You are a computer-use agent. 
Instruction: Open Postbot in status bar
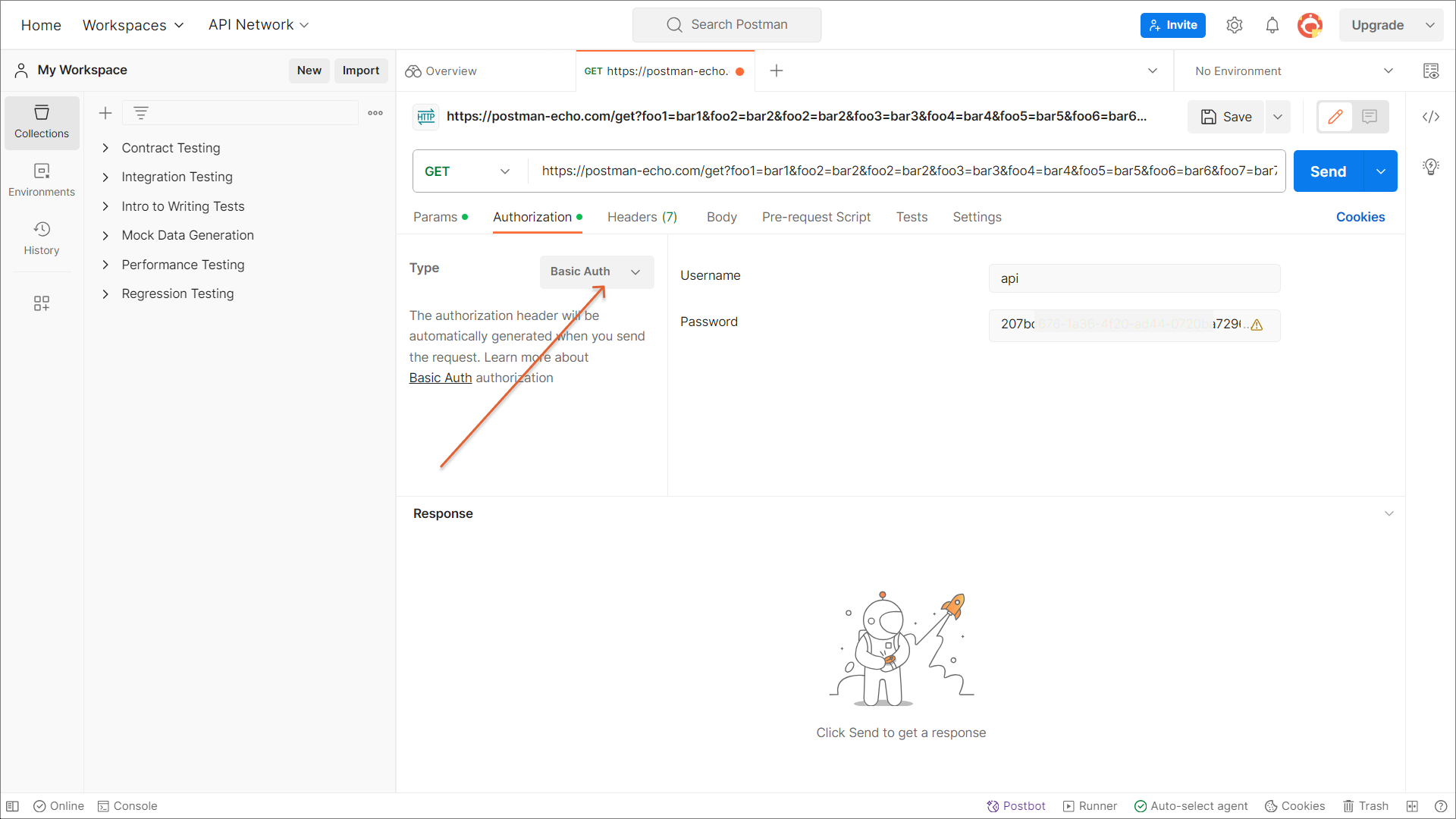[x=1015, y=806]
